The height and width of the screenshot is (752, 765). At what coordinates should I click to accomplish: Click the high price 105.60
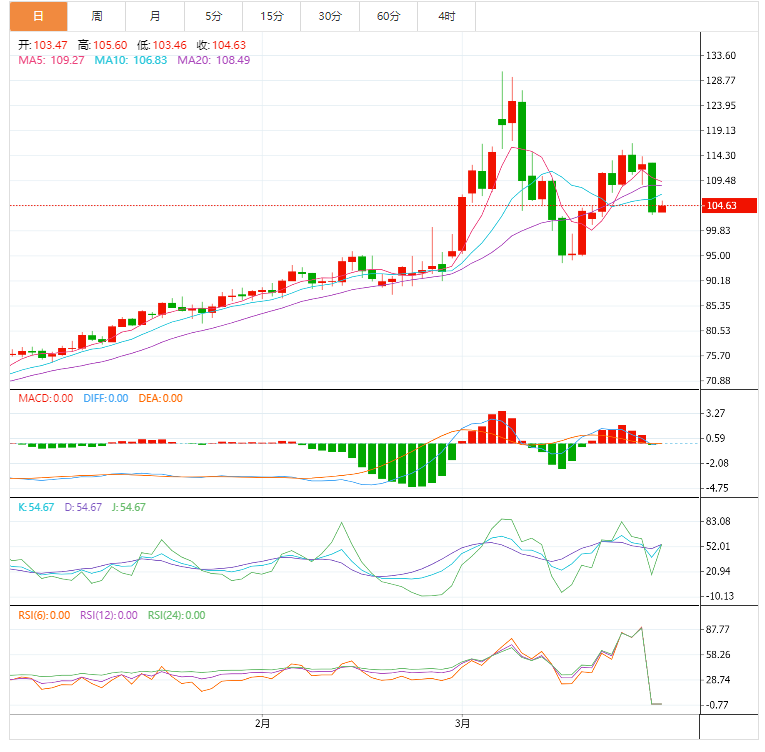(110, 45)
